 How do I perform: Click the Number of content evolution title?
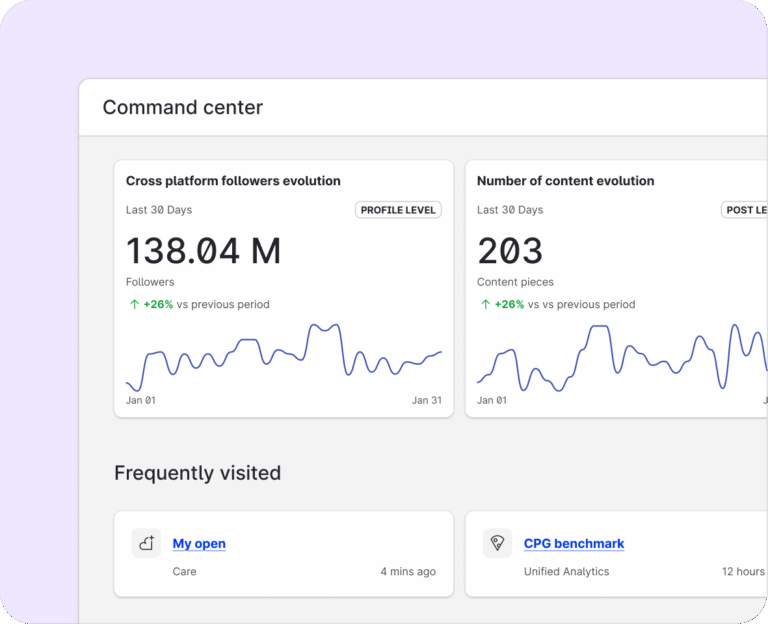click(x=565, y=181)
